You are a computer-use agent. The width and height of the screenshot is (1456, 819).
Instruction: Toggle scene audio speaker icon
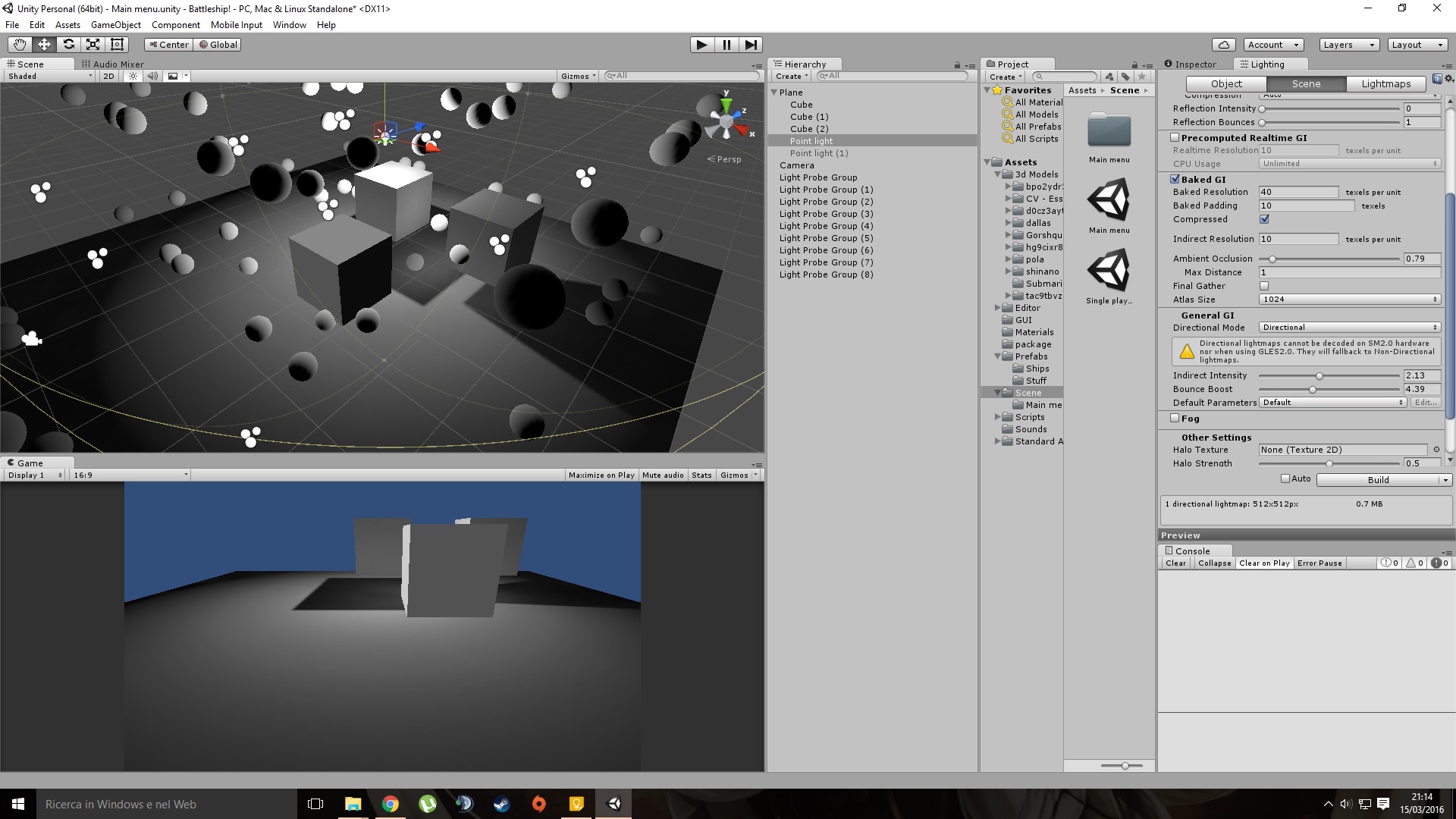pos(152,76)
